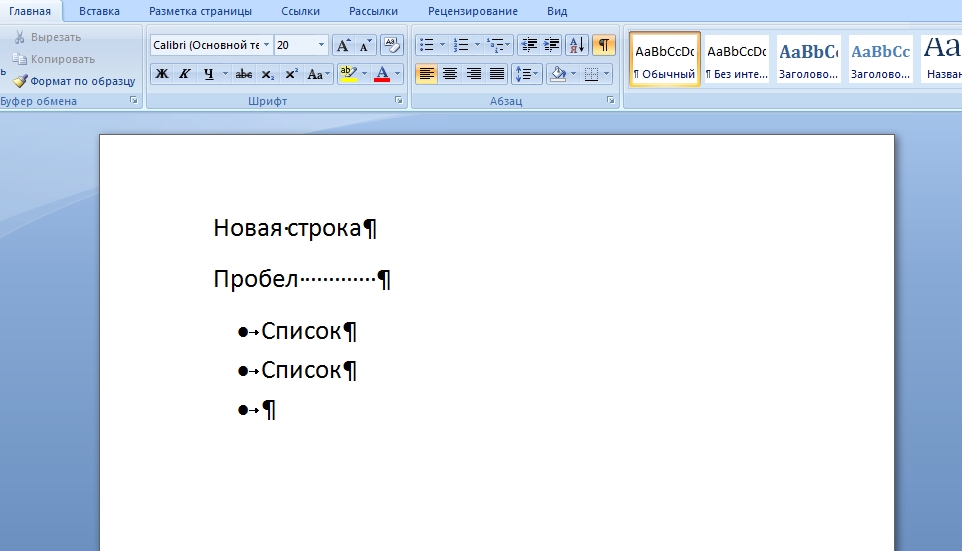Screen dimensions: 962x551
Task: Click the Clear Formatting eraser icon
Action: pos(391,45)
